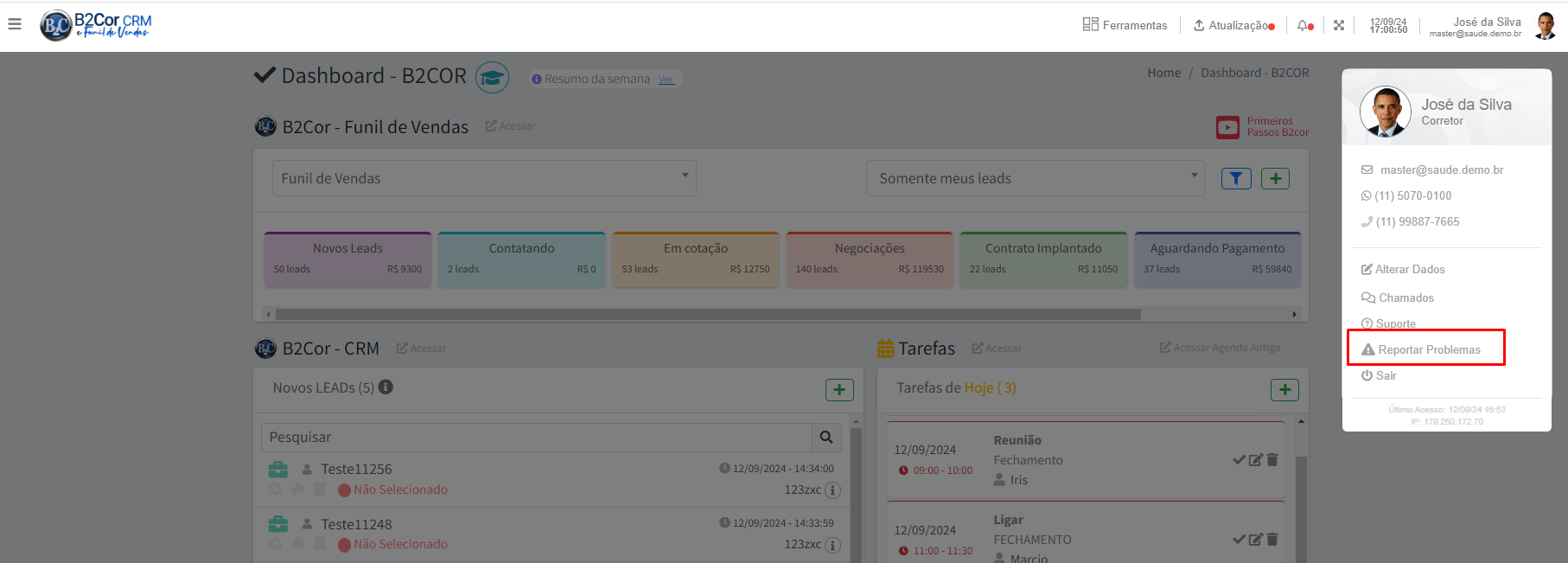Click Sair to log out
This screenshot has height=563, width=1568.
click(1385, 375)
